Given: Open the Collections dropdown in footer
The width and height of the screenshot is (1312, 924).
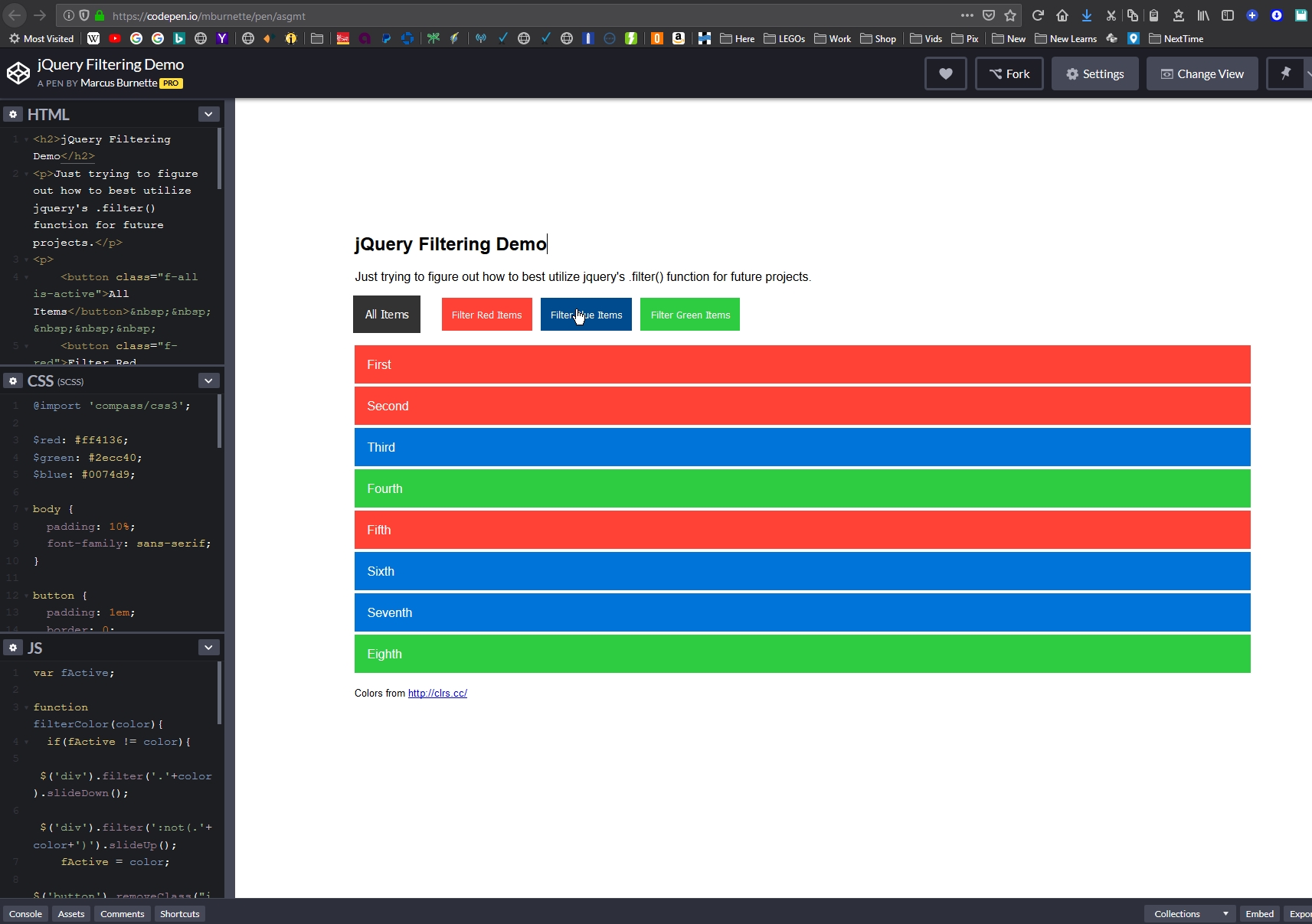Looking at the screenshot, I should tap(1189, 913).
